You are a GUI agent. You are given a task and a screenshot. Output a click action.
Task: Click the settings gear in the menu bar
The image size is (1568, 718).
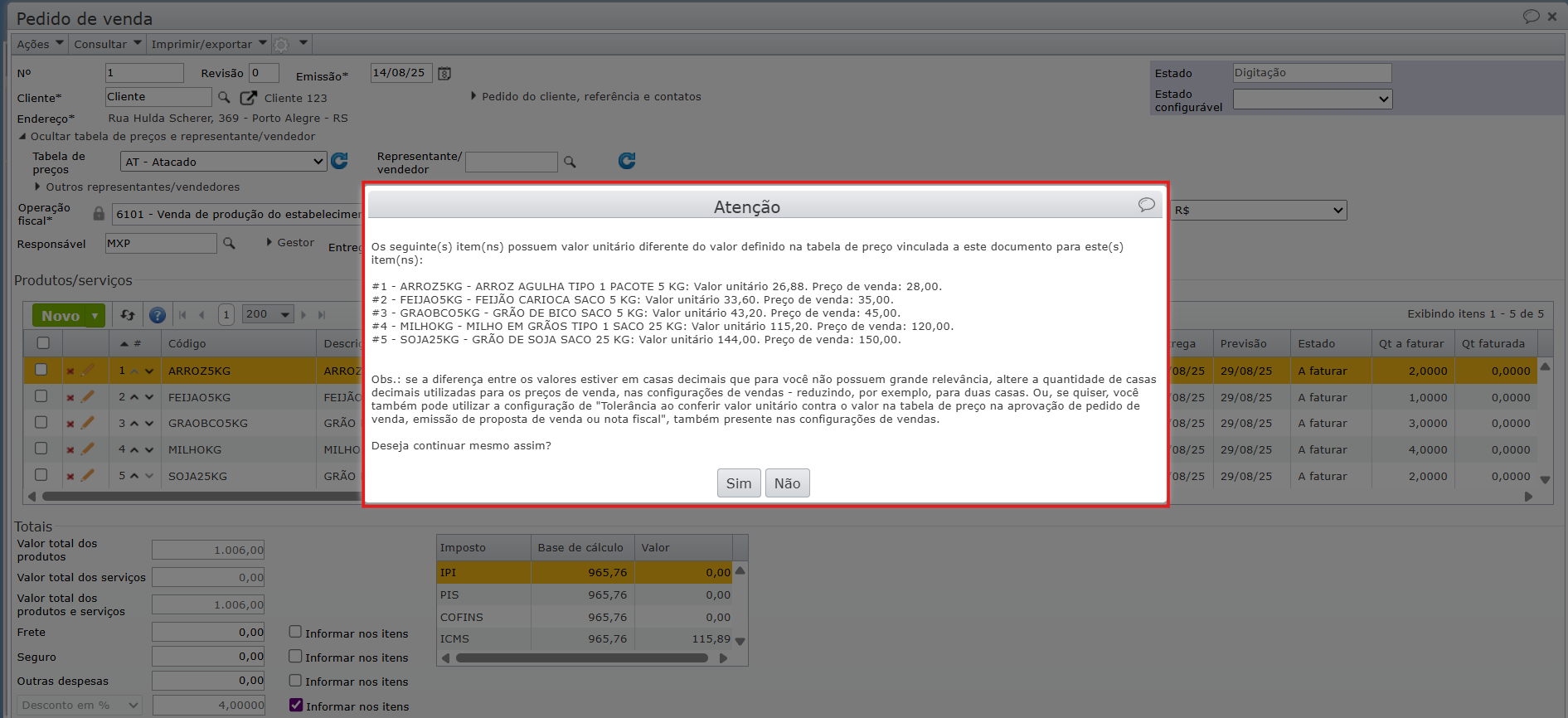(x=281, y=45)
